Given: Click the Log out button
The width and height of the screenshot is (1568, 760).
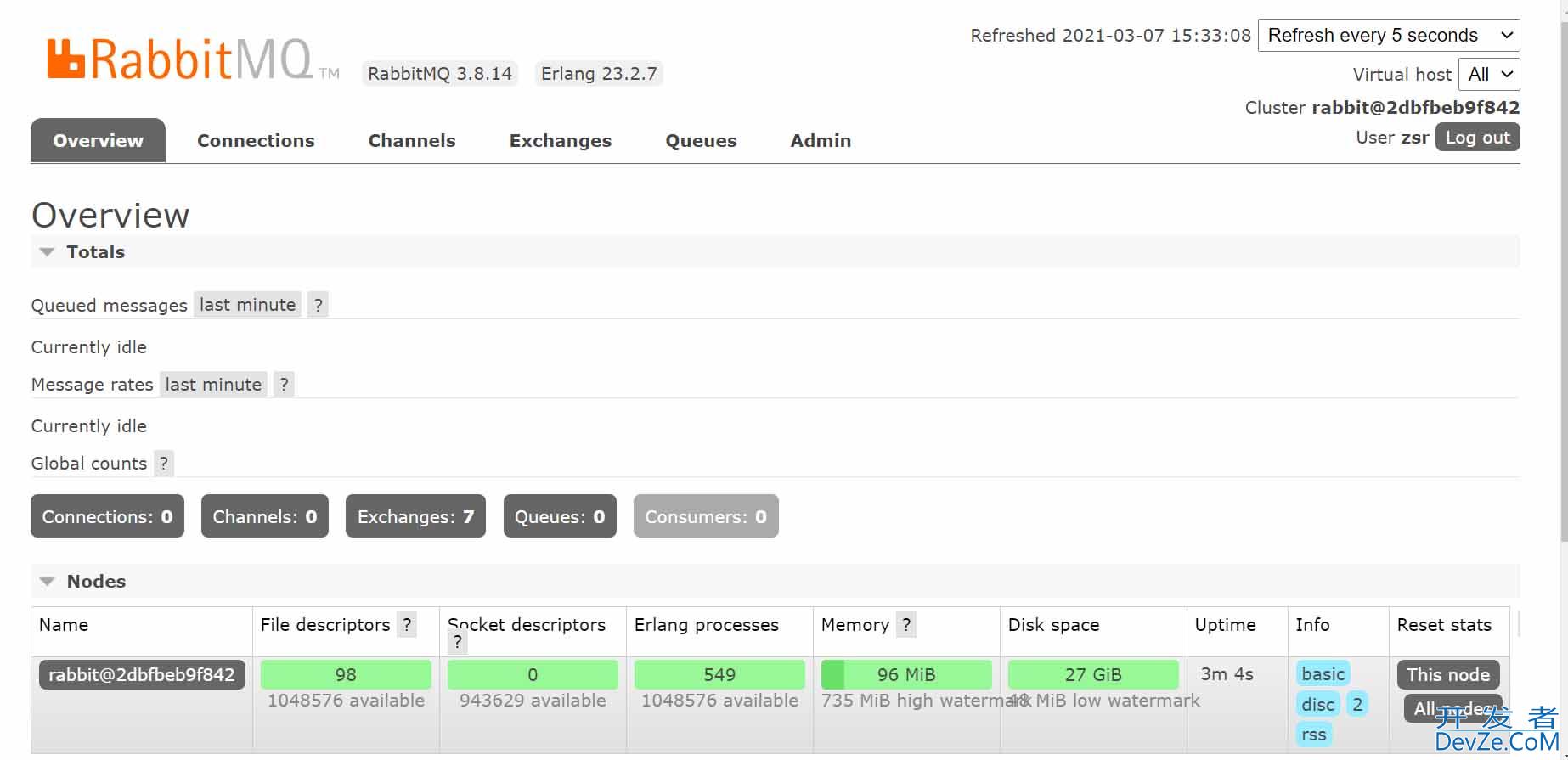Looking at the screenshot, I should pyautogui.click(x=1478, y=138).
